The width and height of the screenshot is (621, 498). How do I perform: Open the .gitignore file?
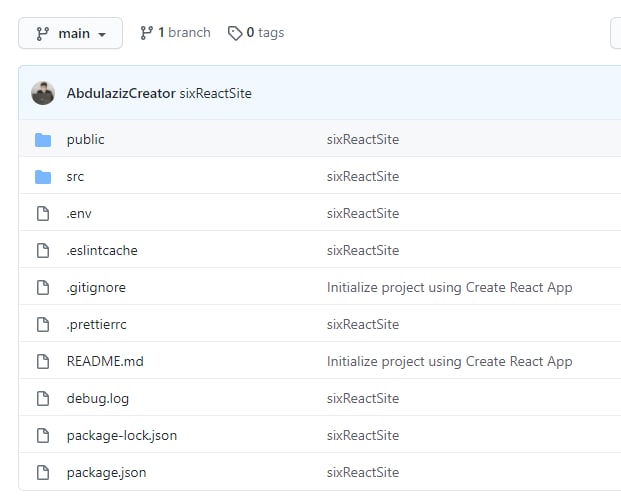pos(96,288)
